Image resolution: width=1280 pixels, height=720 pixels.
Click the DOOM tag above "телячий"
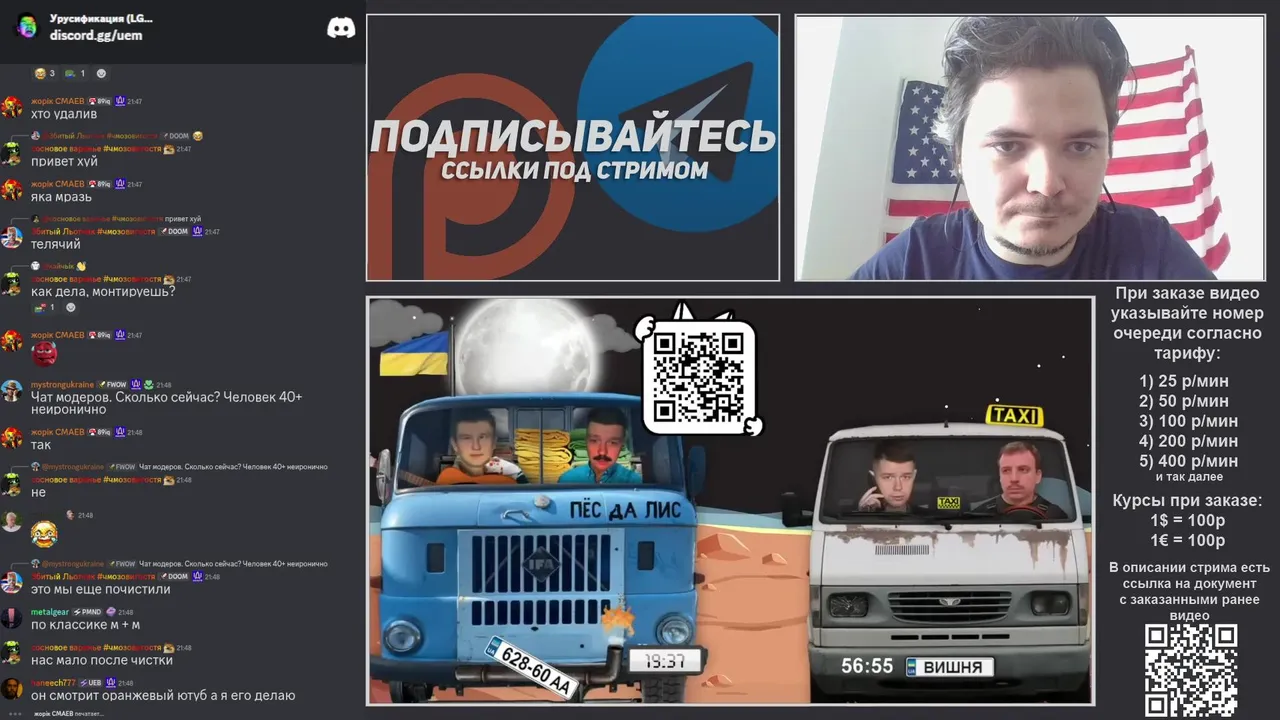click(x=173, y=231)
